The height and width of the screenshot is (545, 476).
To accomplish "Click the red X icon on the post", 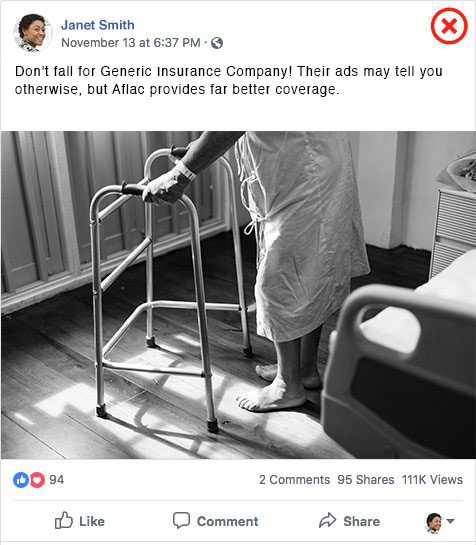I will (449, 26).
